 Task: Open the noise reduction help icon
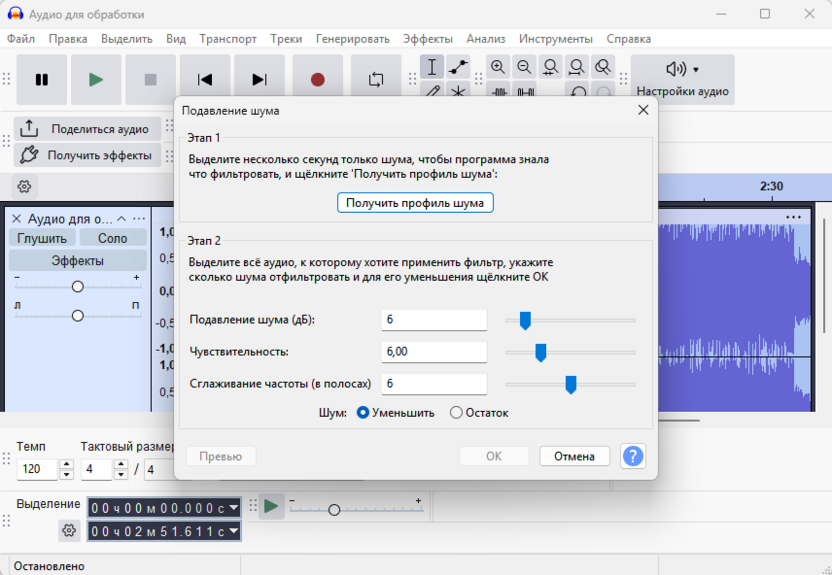(x=632, y=456)
